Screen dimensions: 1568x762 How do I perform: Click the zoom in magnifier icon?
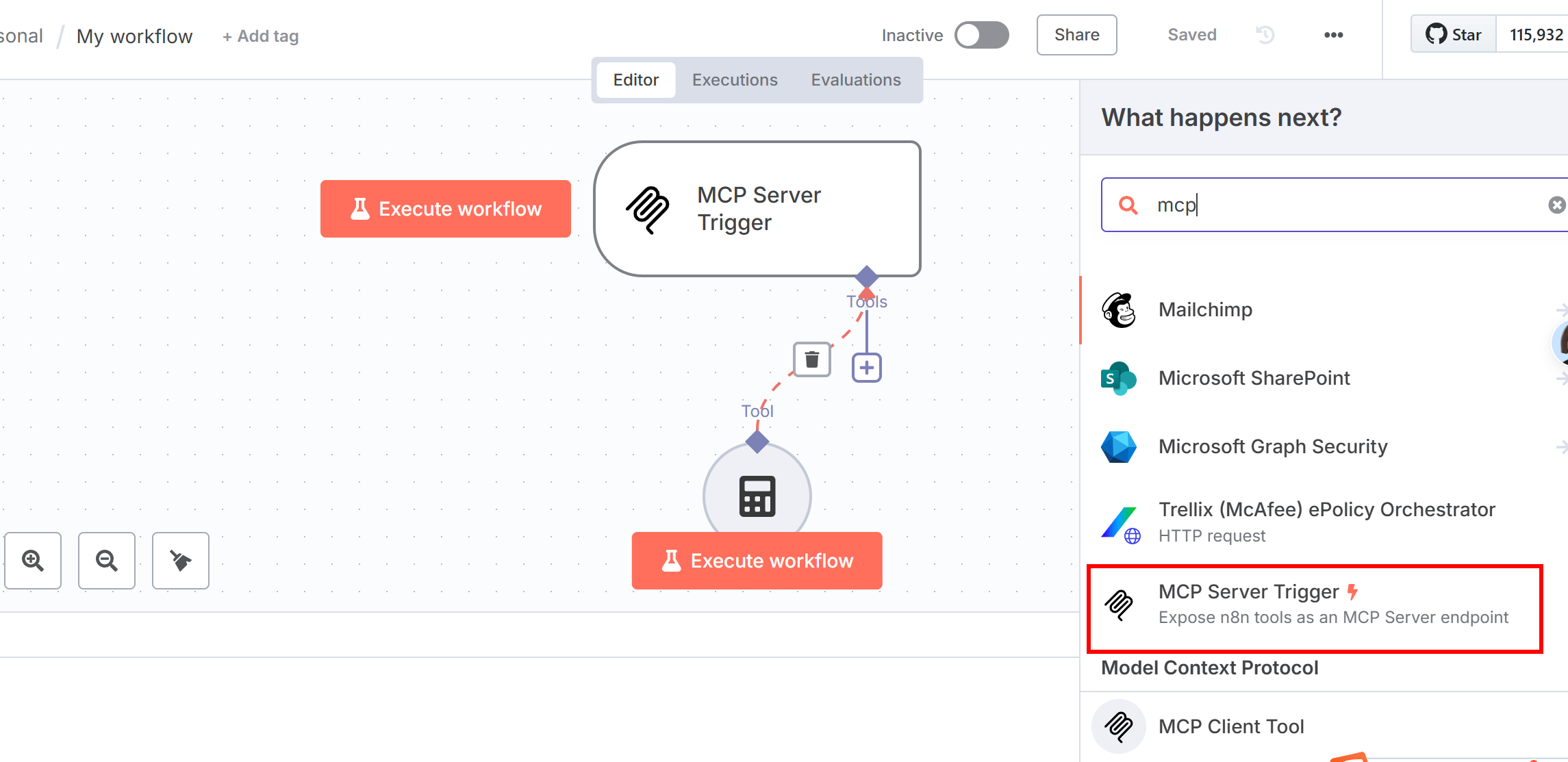point(33,561)
